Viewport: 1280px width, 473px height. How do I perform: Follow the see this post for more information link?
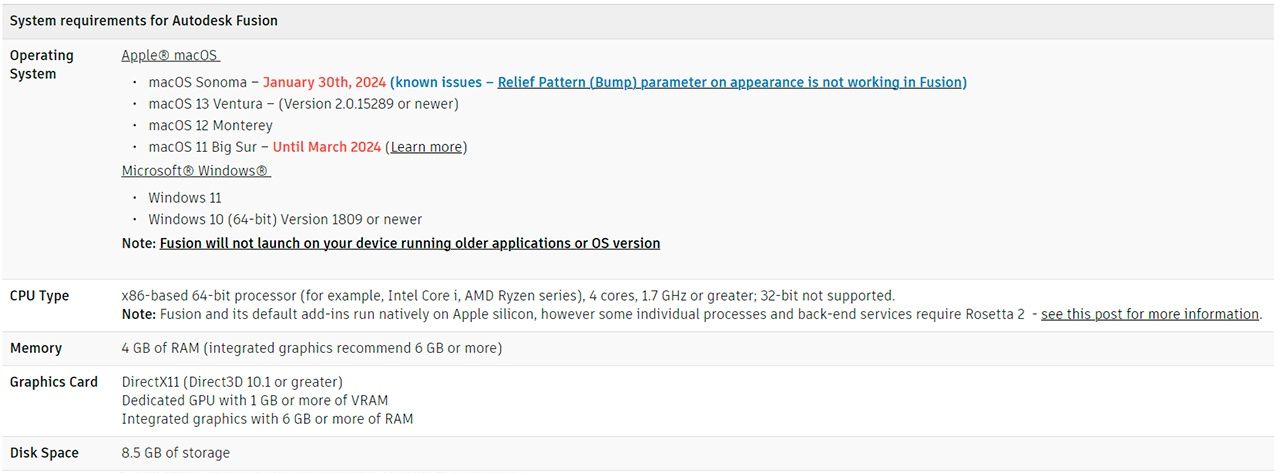tap(1150, 314)
